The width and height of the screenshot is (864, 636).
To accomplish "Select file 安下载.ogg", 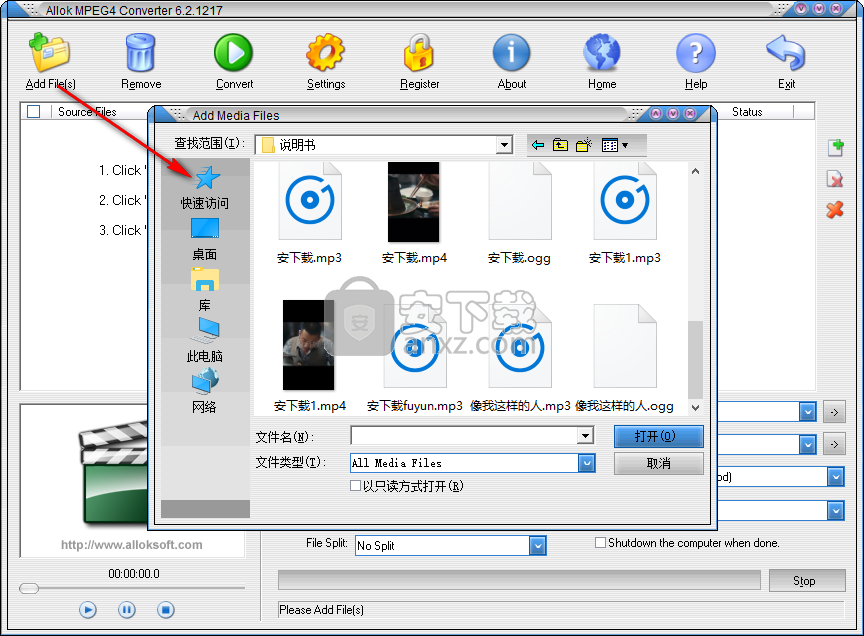I will point(519,213).
